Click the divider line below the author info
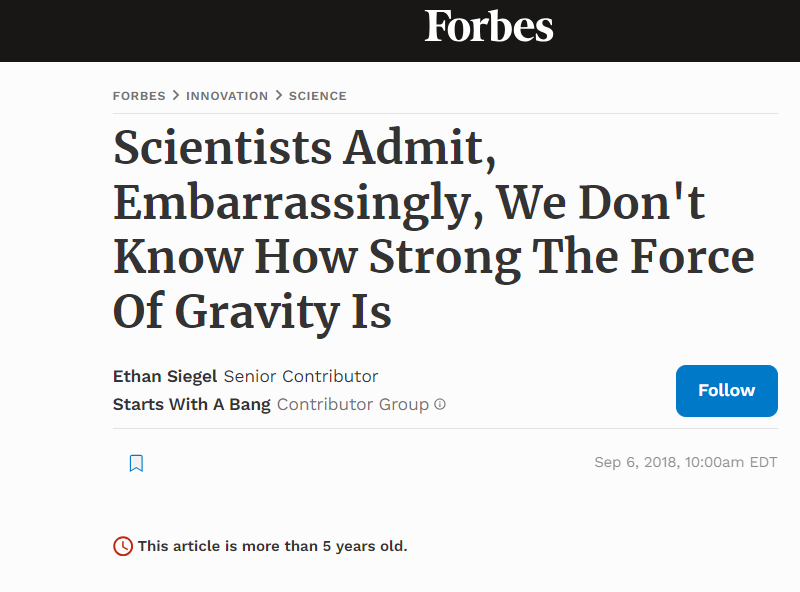This screenshot has width=800, height=592. point(445,429)
